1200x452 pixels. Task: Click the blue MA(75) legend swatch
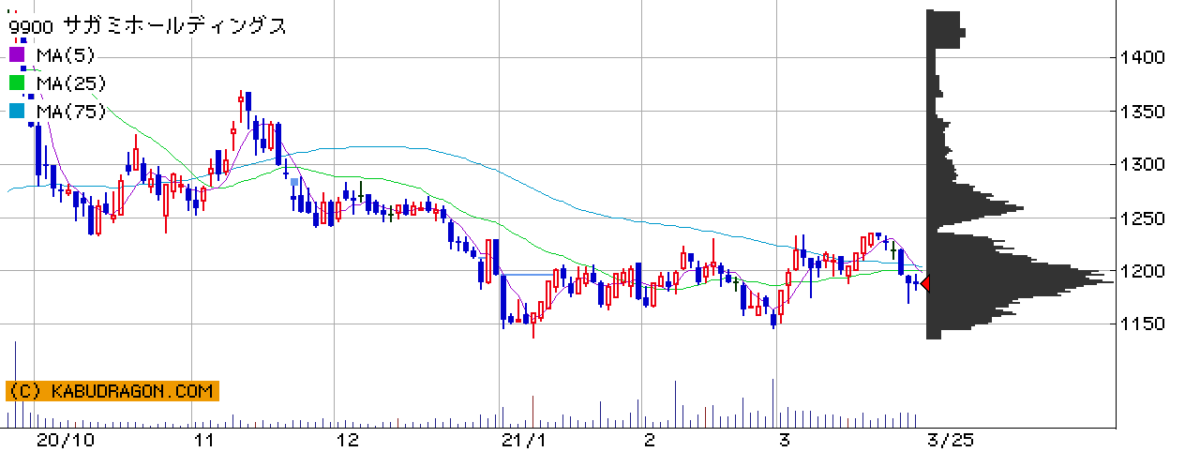click(x=16, y=112)
